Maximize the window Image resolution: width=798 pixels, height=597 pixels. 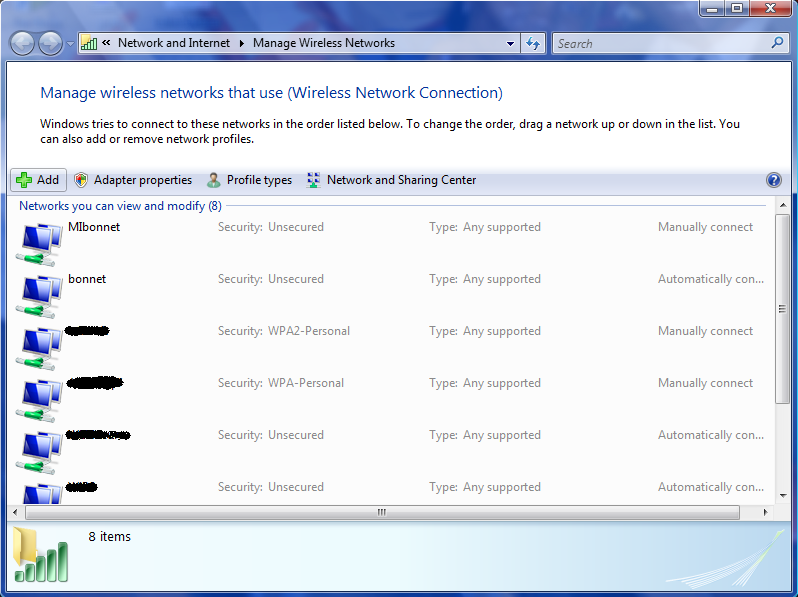[737, 9]
